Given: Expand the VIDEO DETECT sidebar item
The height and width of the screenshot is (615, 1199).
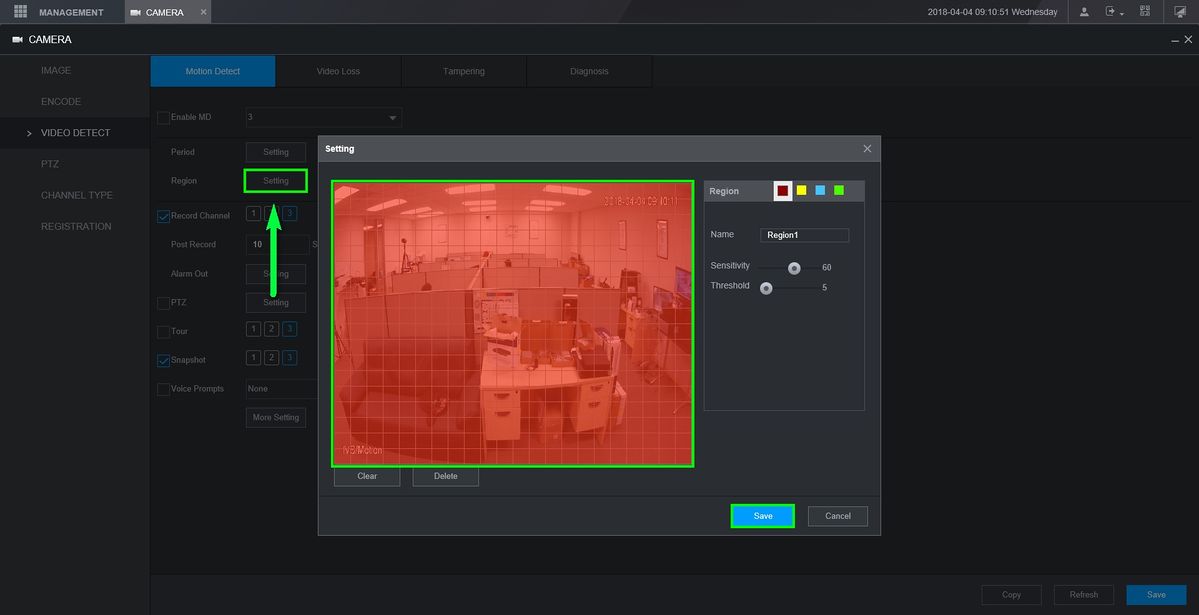Looking at the screenshot, I should (75, 133).
